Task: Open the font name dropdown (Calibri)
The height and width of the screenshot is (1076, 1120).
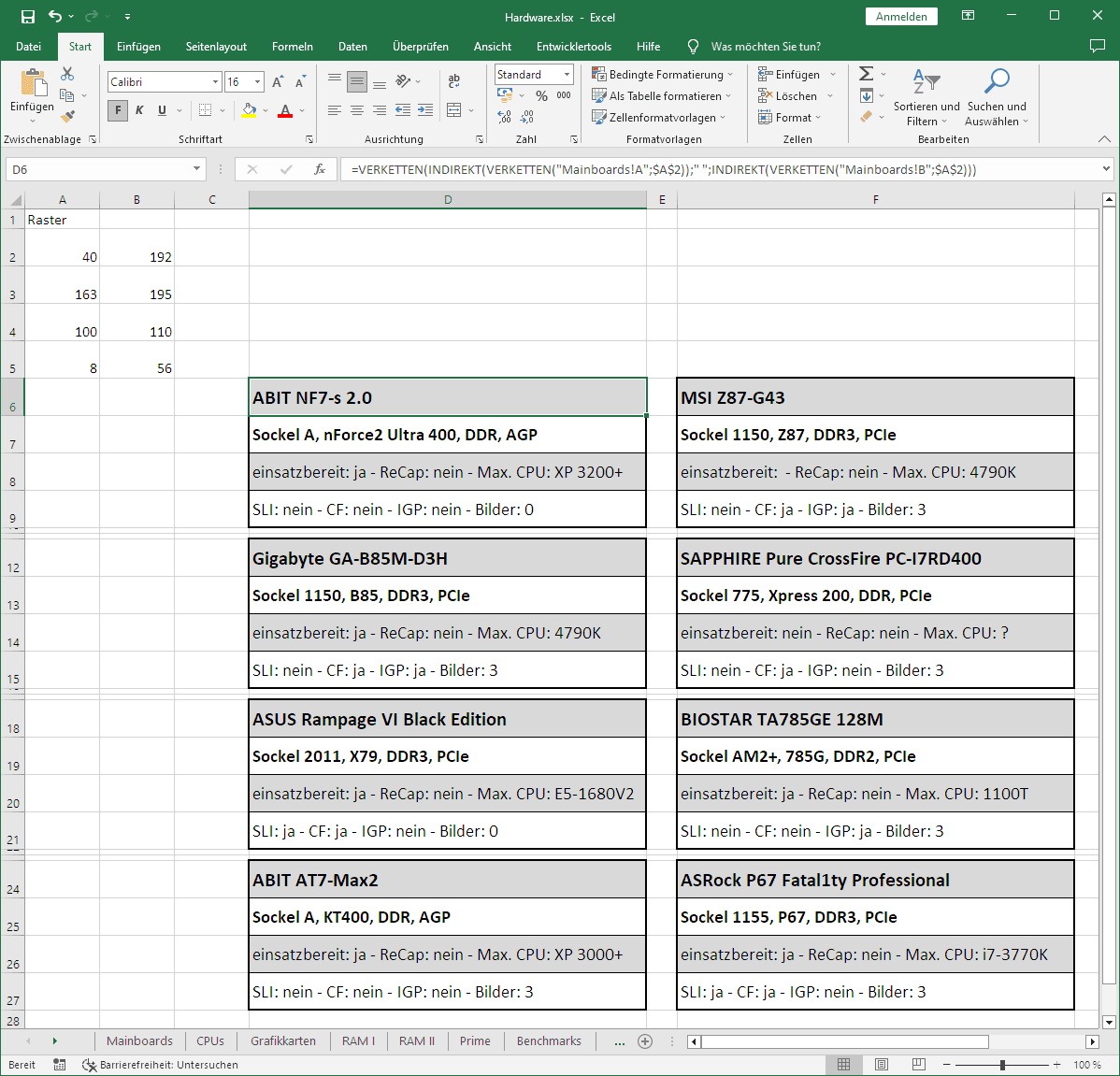Action: tap(215, 82)
